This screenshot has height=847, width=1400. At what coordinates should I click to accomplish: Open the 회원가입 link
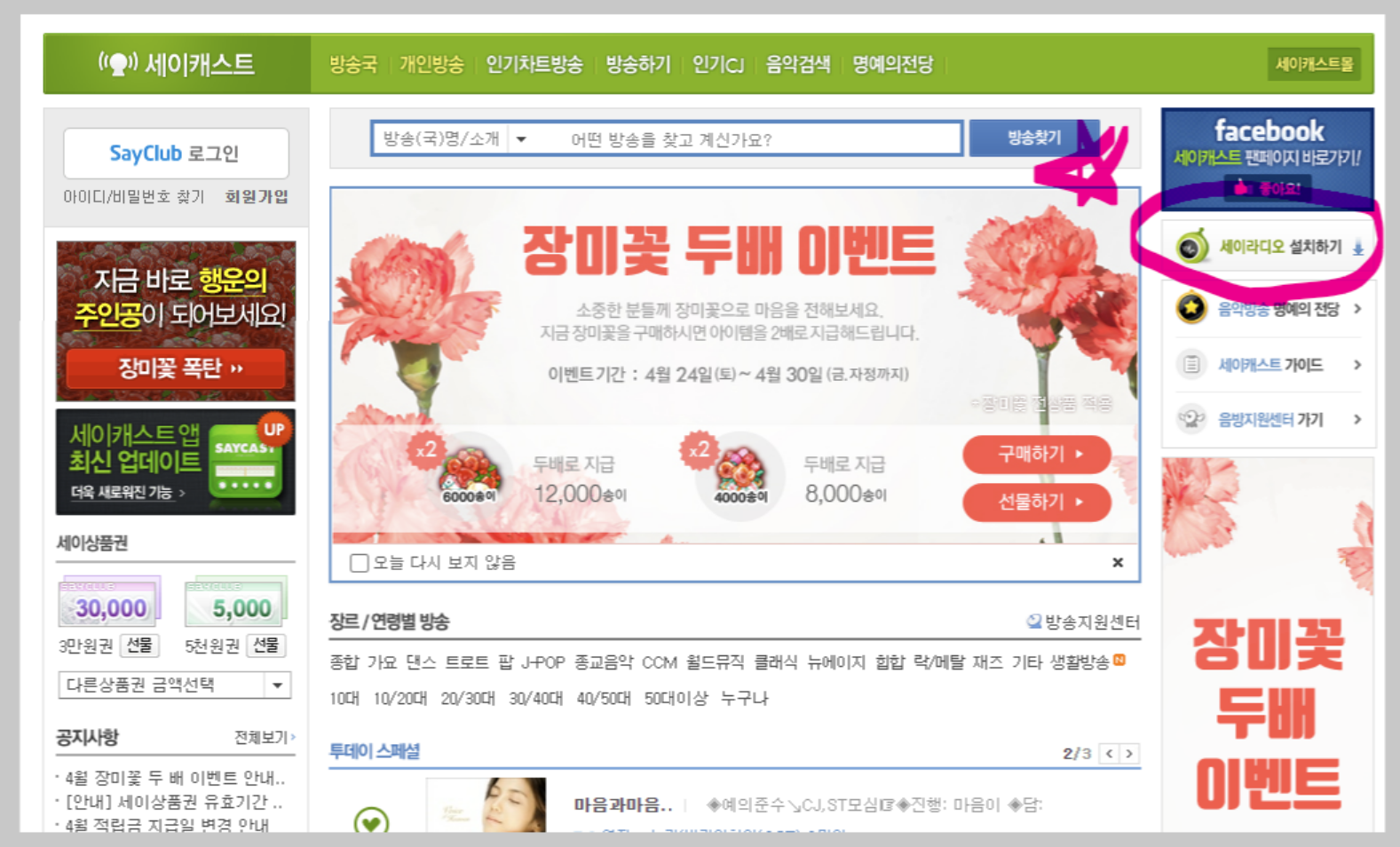coord(256,196)
